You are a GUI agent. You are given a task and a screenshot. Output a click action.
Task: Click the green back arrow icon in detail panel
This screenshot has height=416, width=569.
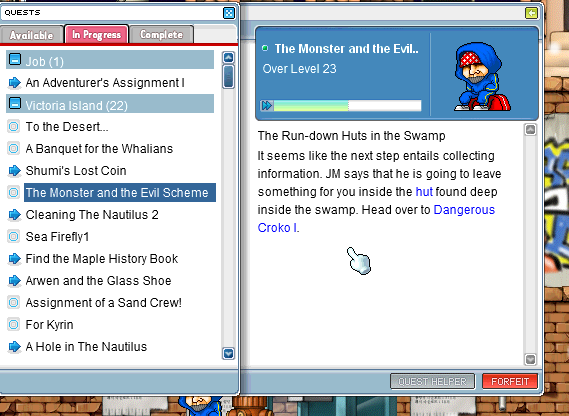(531, 13)
